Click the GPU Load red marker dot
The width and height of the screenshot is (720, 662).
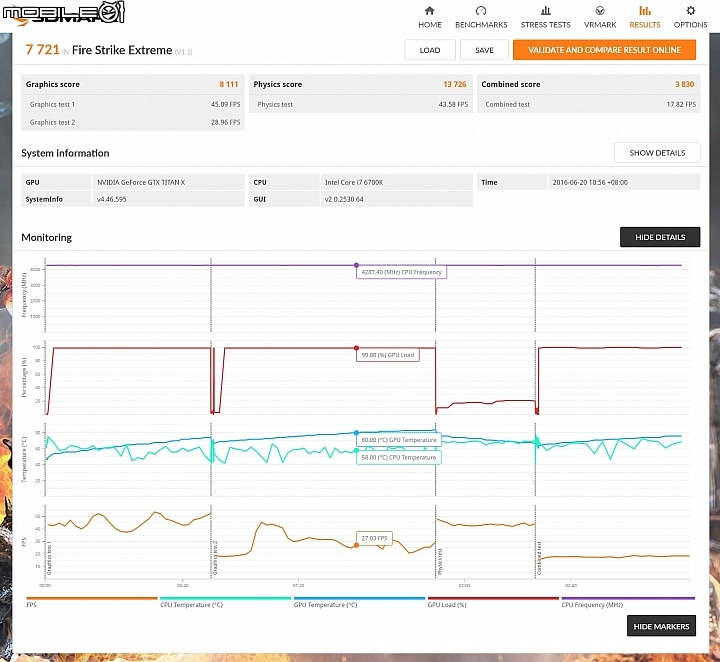pyautogui.click(x=356, y=348)
